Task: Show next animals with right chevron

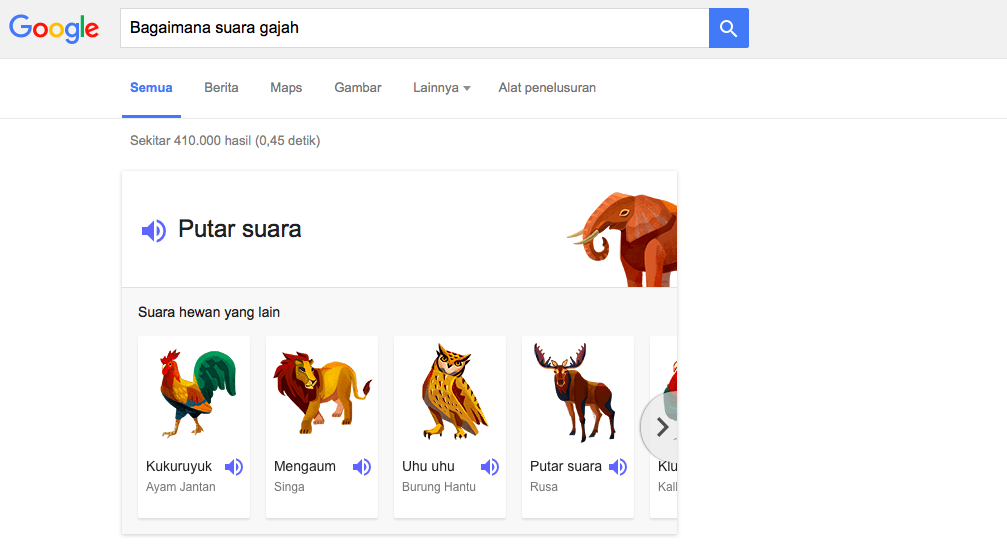Action: [661, 427]
